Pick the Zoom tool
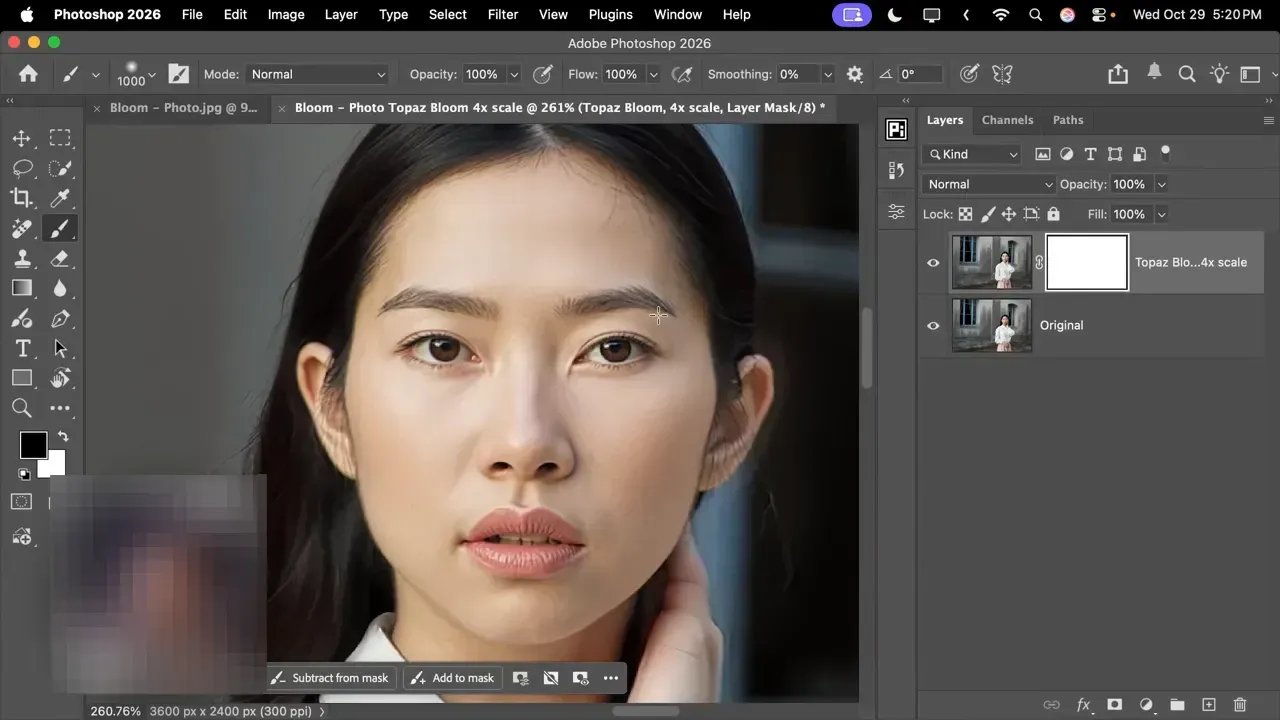The width and height of the screenshot is (1280, 720). (x=22, y=408)
